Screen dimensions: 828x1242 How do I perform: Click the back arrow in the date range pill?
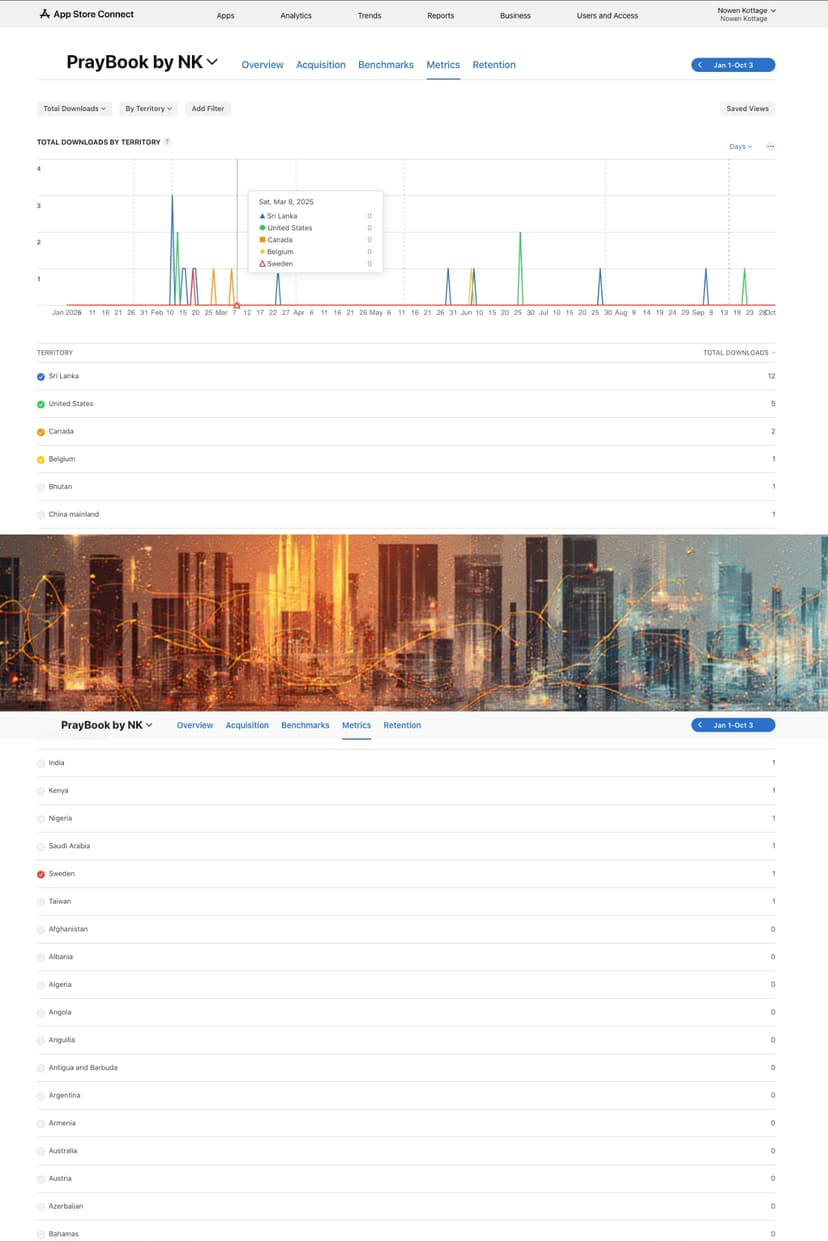pyautogui.click(x=700, y=65)
